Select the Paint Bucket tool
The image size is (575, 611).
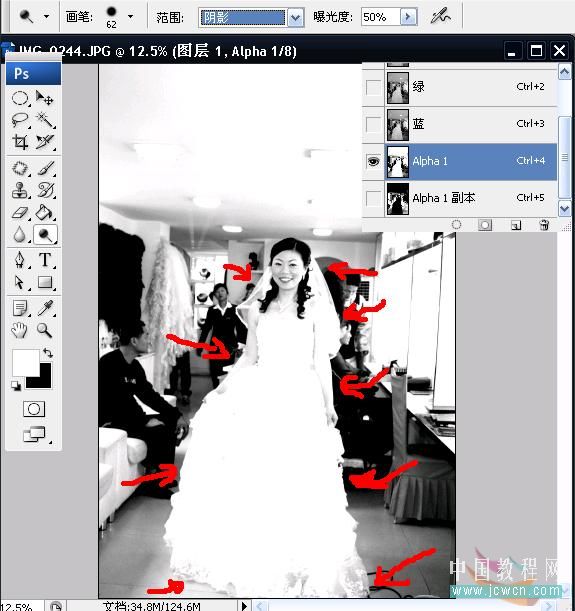click(x=44, y=212)
